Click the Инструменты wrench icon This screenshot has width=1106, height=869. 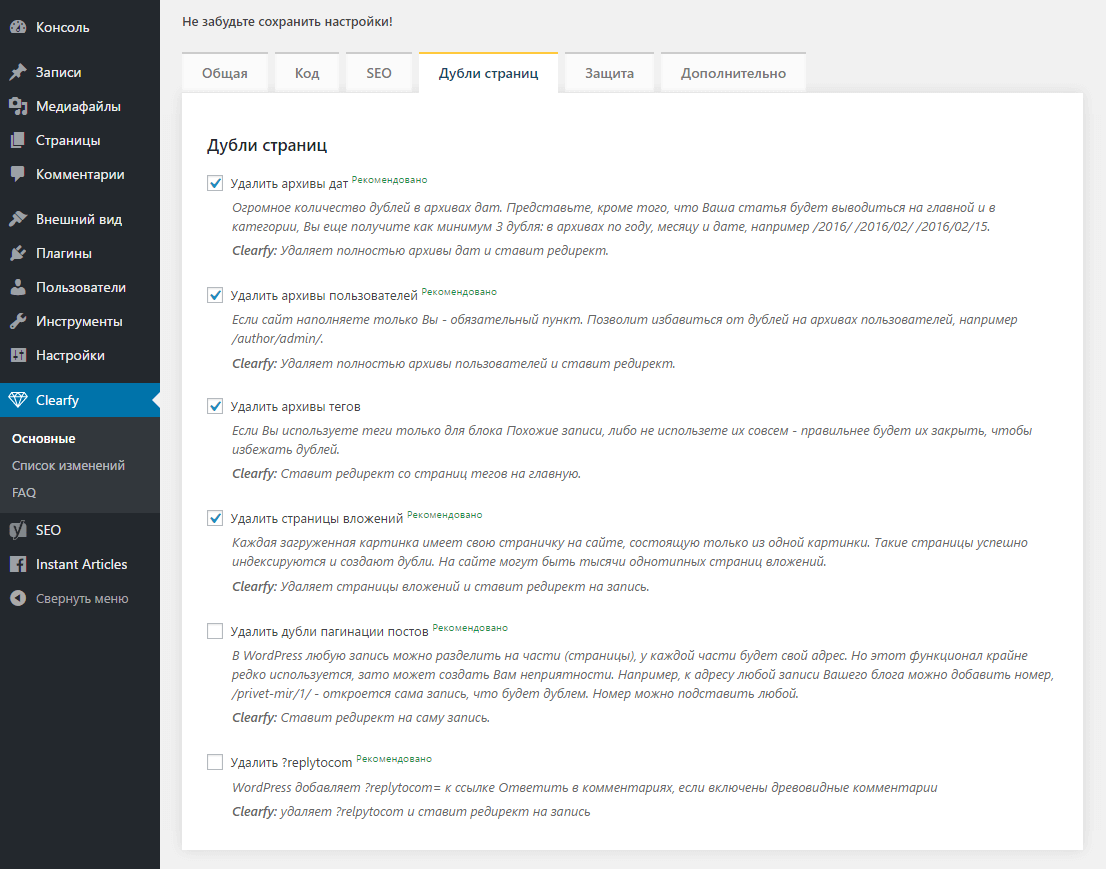[x=18, y=321]
